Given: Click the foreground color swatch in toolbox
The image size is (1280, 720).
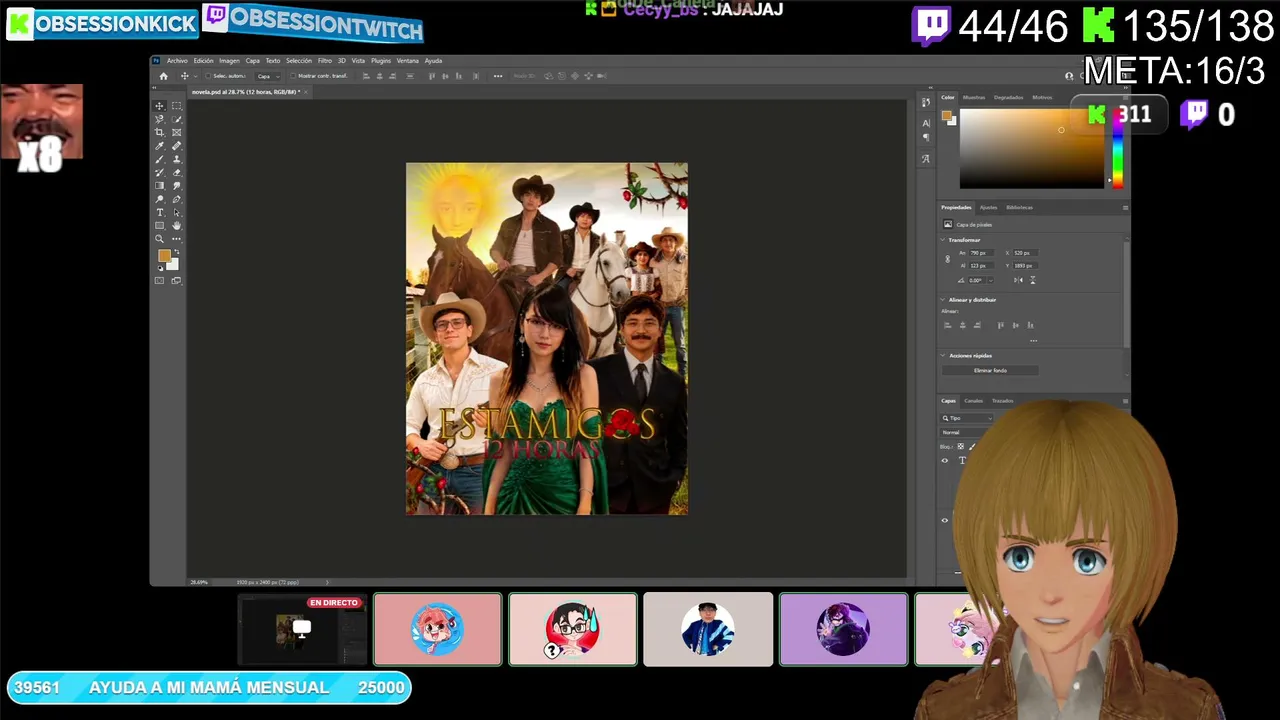Looking at the screenshot, I should pos(164,255).
